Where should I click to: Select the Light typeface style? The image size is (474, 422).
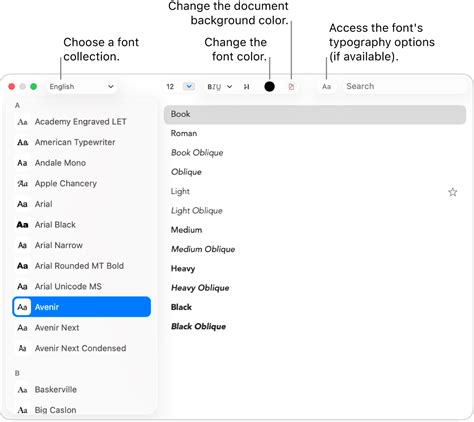(x=315, y=192)
